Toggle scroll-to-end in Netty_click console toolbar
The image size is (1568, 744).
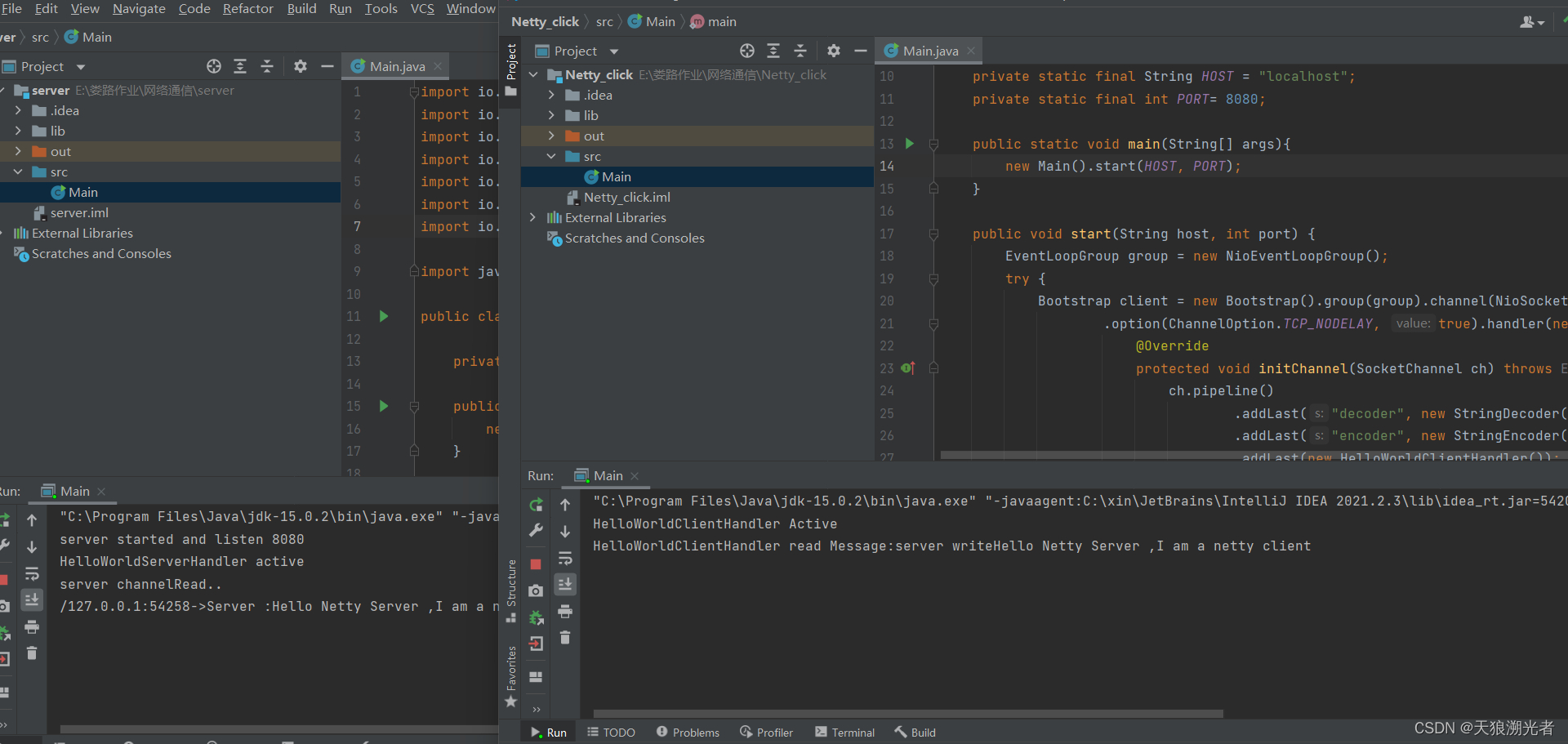[x=564, y=585]
